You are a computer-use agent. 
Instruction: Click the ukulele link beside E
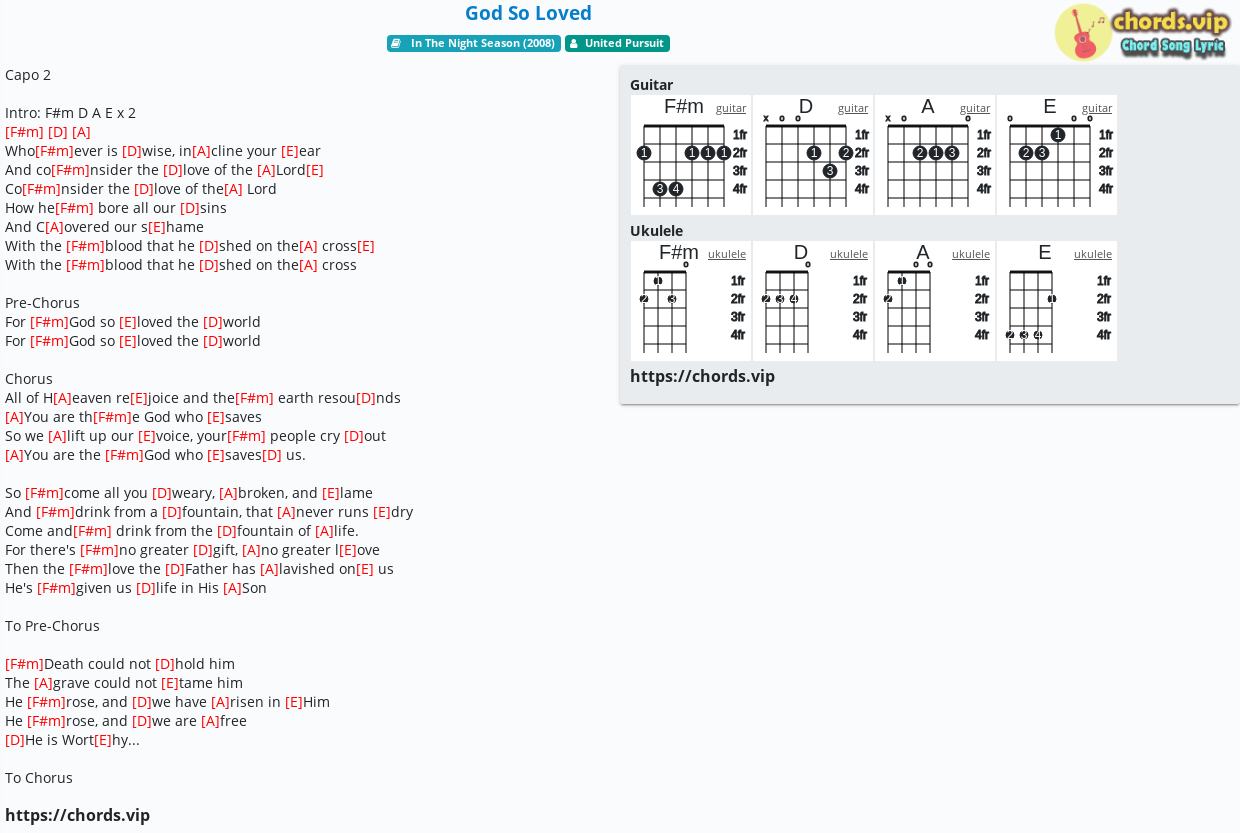(1093, 254)
